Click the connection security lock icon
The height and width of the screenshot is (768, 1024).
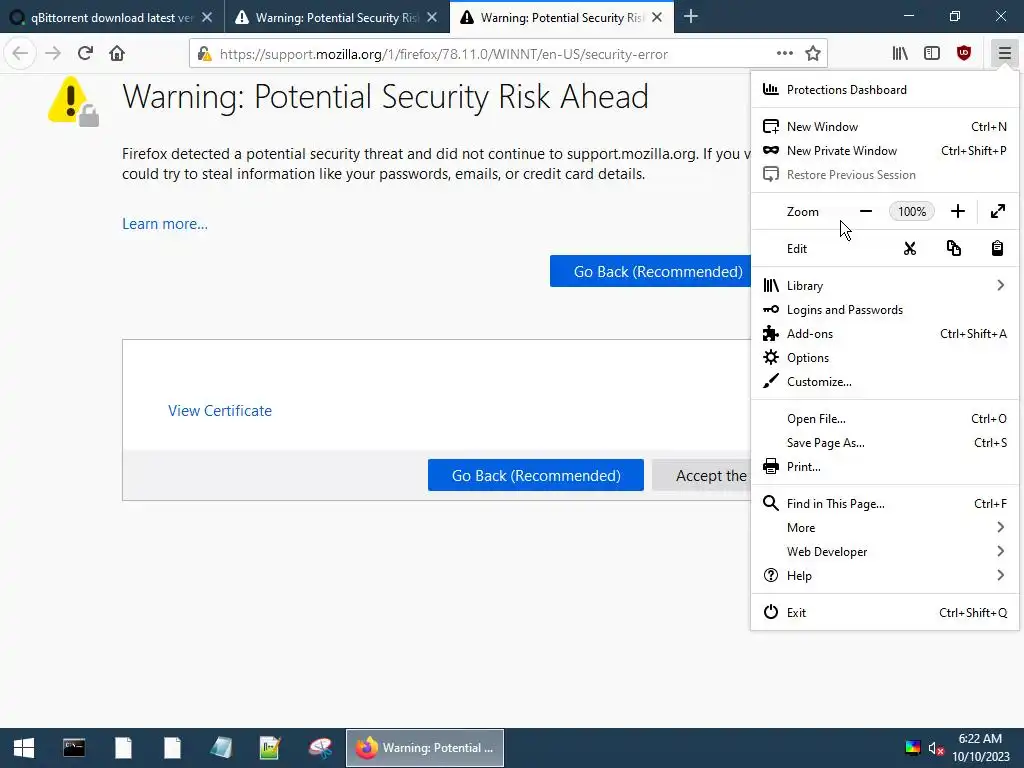(205, 54)
